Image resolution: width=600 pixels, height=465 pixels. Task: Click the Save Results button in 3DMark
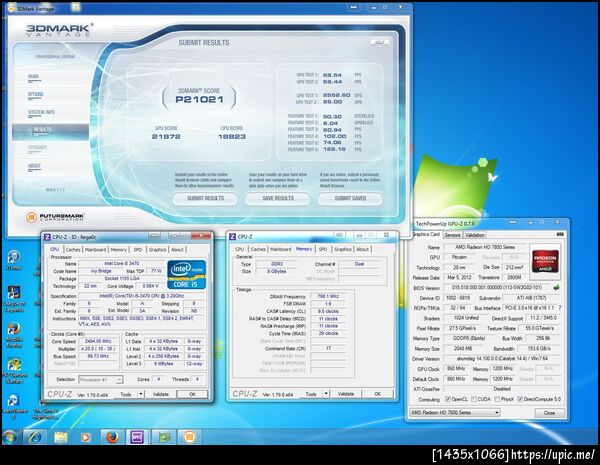coord(278,198)
